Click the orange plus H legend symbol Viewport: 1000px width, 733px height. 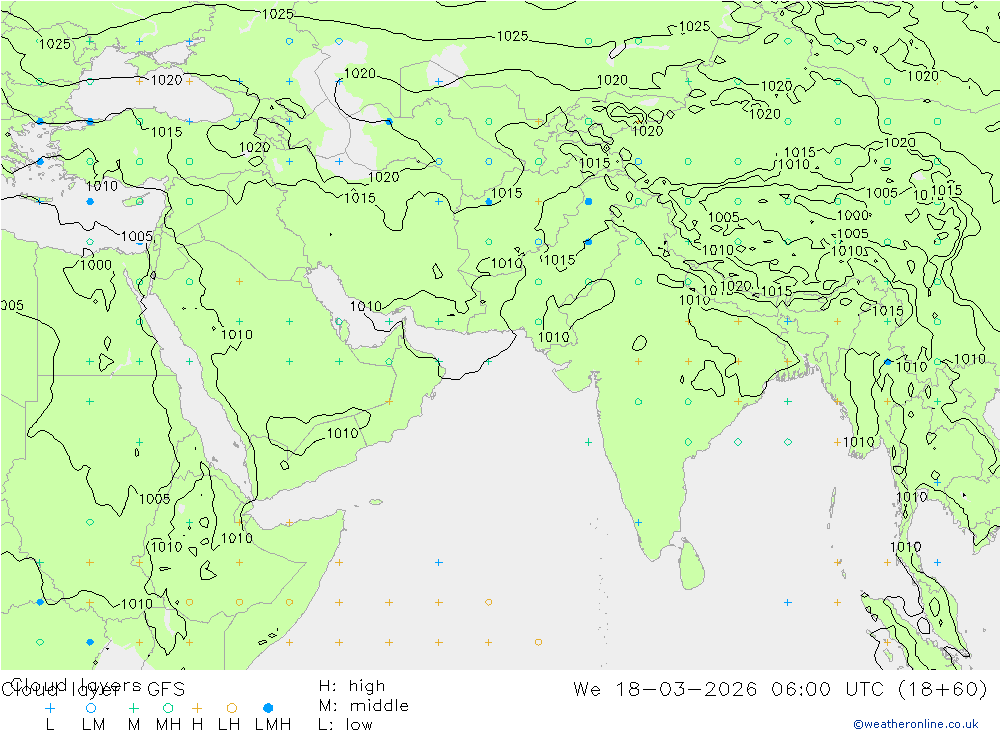click(197, 708)
